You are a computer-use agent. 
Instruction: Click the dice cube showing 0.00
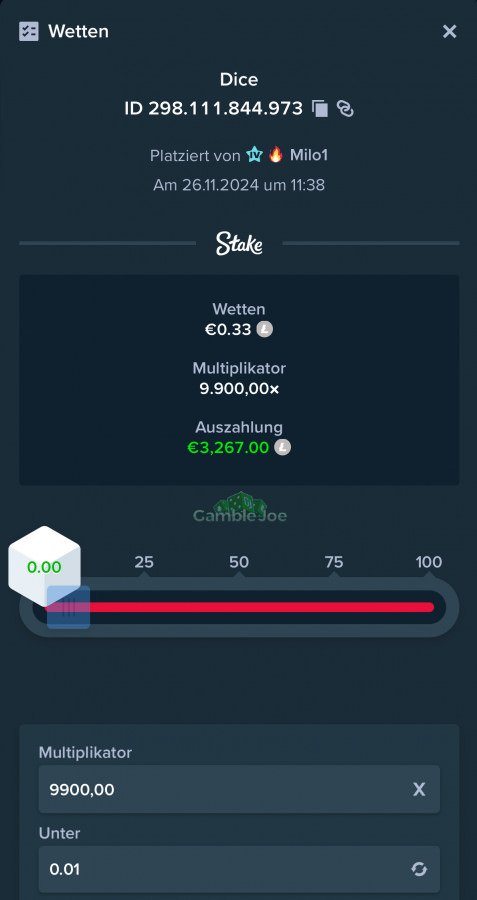tap(44, 567)
